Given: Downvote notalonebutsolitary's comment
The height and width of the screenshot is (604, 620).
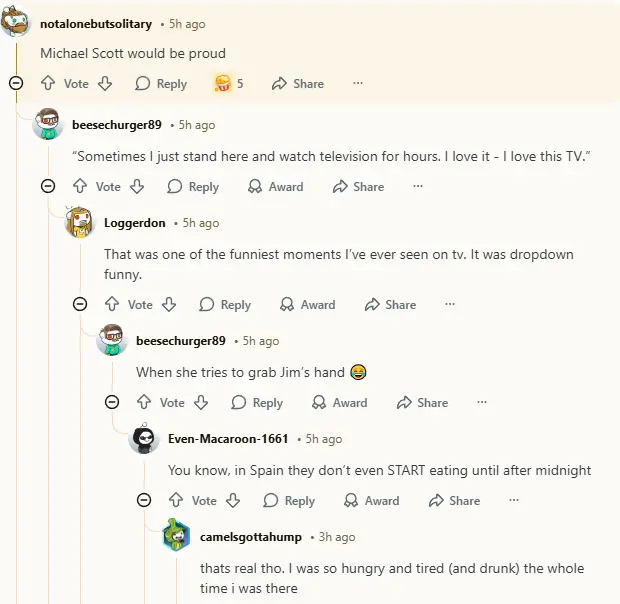Looking at the screenshot, I should click(105, 84).
